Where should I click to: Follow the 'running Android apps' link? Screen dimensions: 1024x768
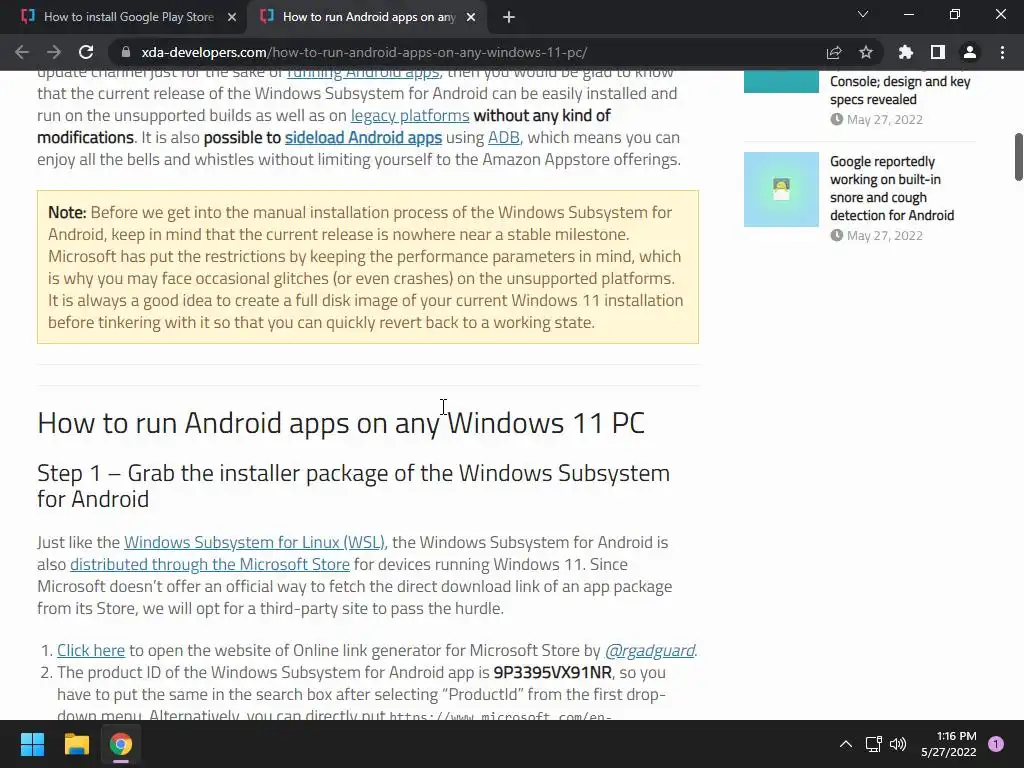(363, 73)
